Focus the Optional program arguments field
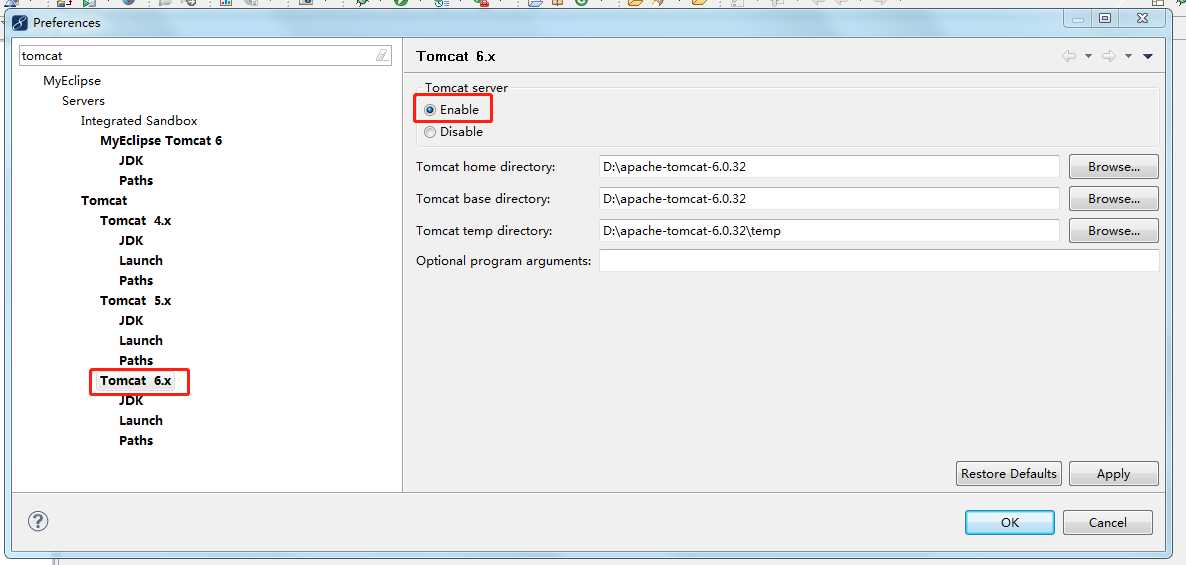1186x565 pixels. 879,261
